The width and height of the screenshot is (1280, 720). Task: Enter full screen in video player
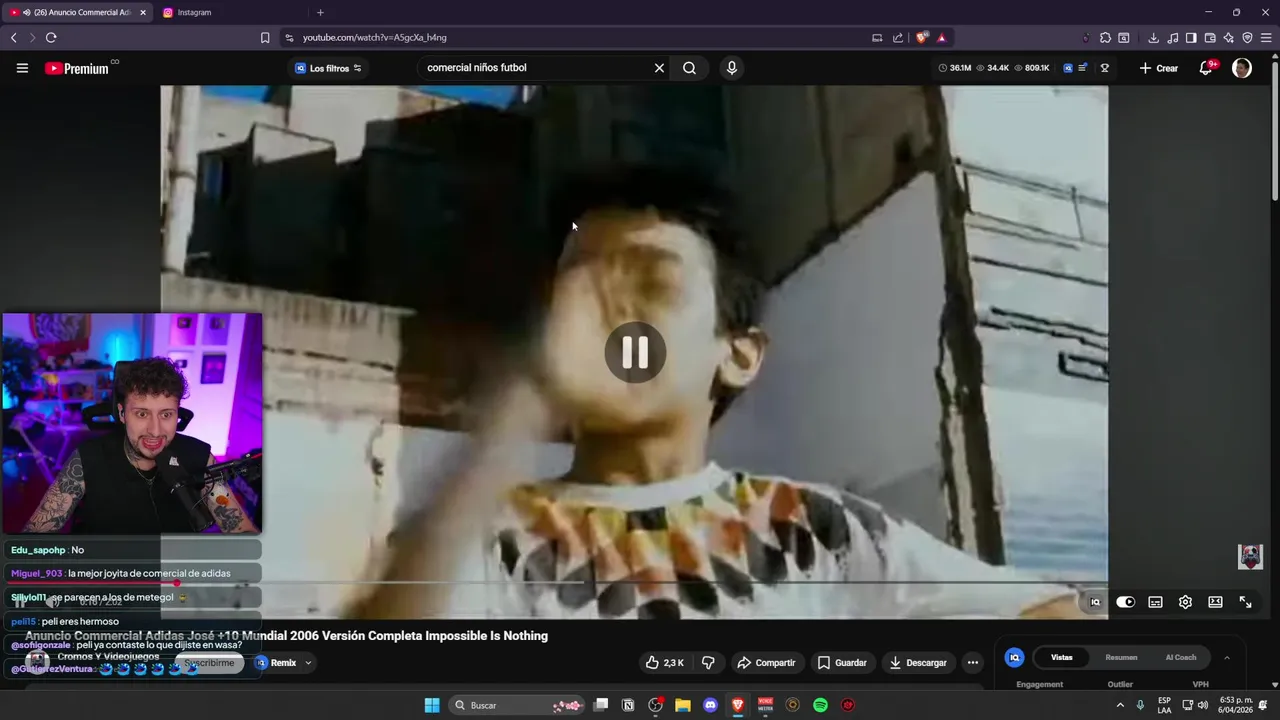point(1245,602)
